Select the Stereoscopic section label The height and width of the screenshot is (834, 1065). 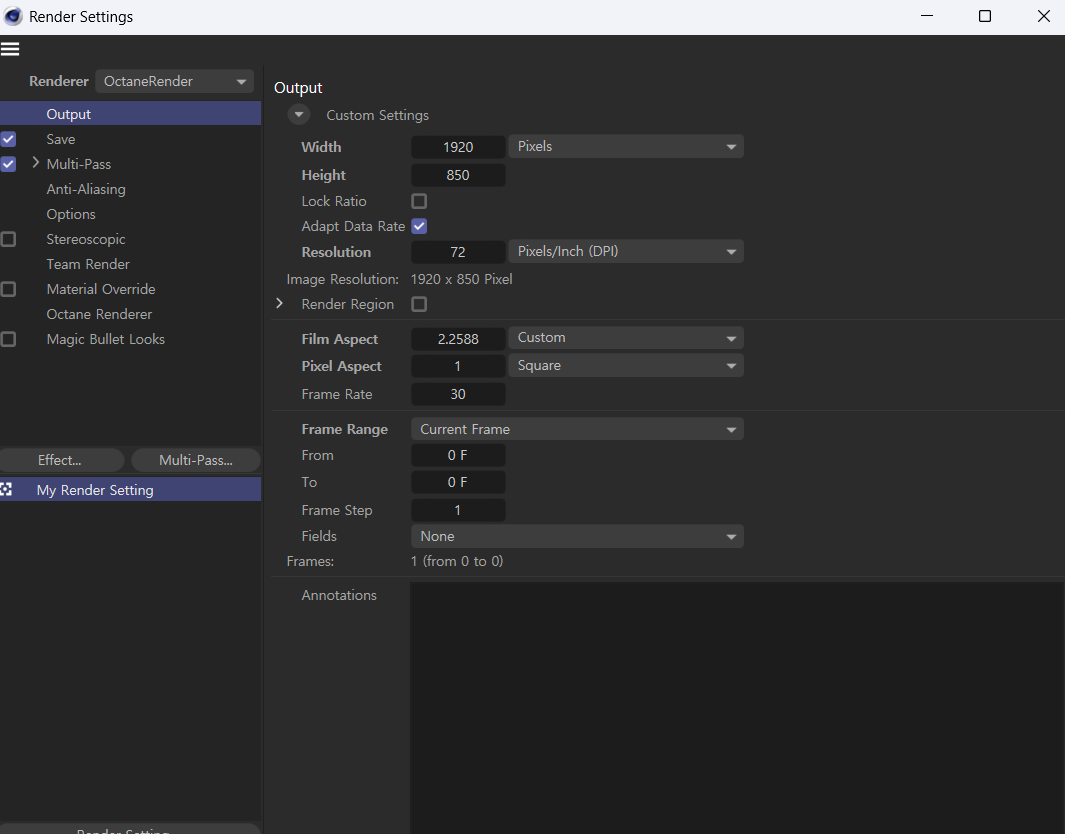(x=86, y=239)
